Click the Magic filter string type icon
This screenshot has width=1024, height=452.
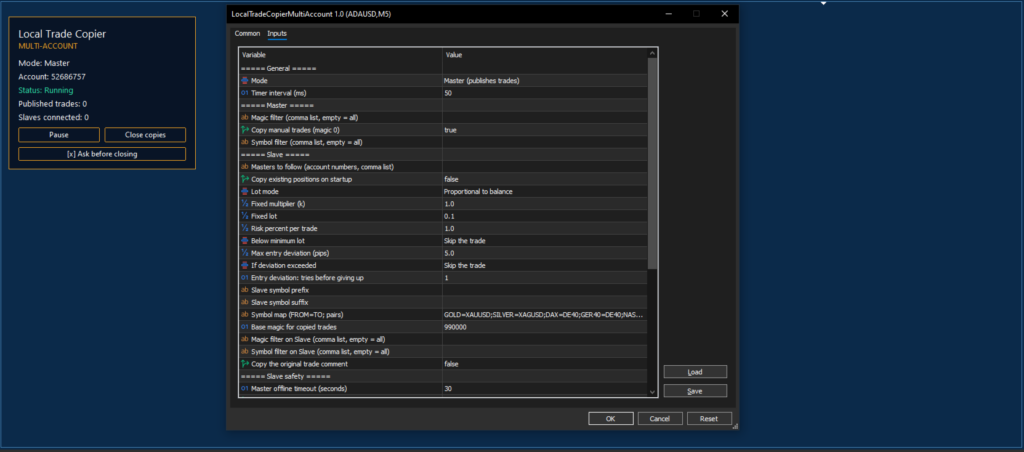[x=245, y=118]
